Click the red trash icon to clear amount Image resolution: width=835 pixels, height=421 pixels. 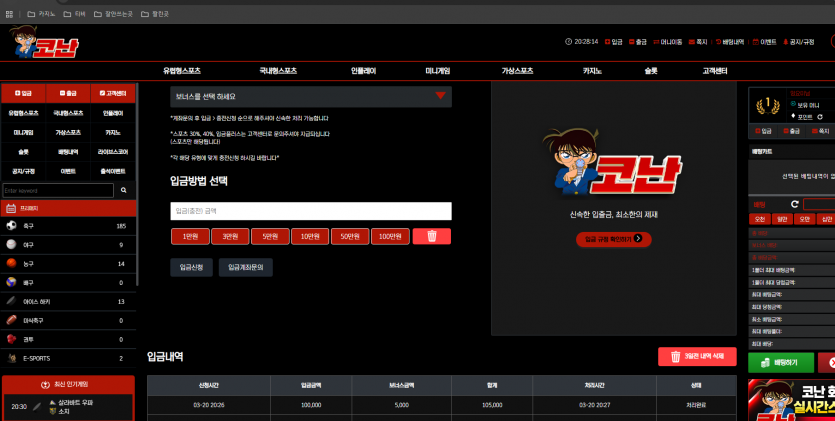click(431, 236)
